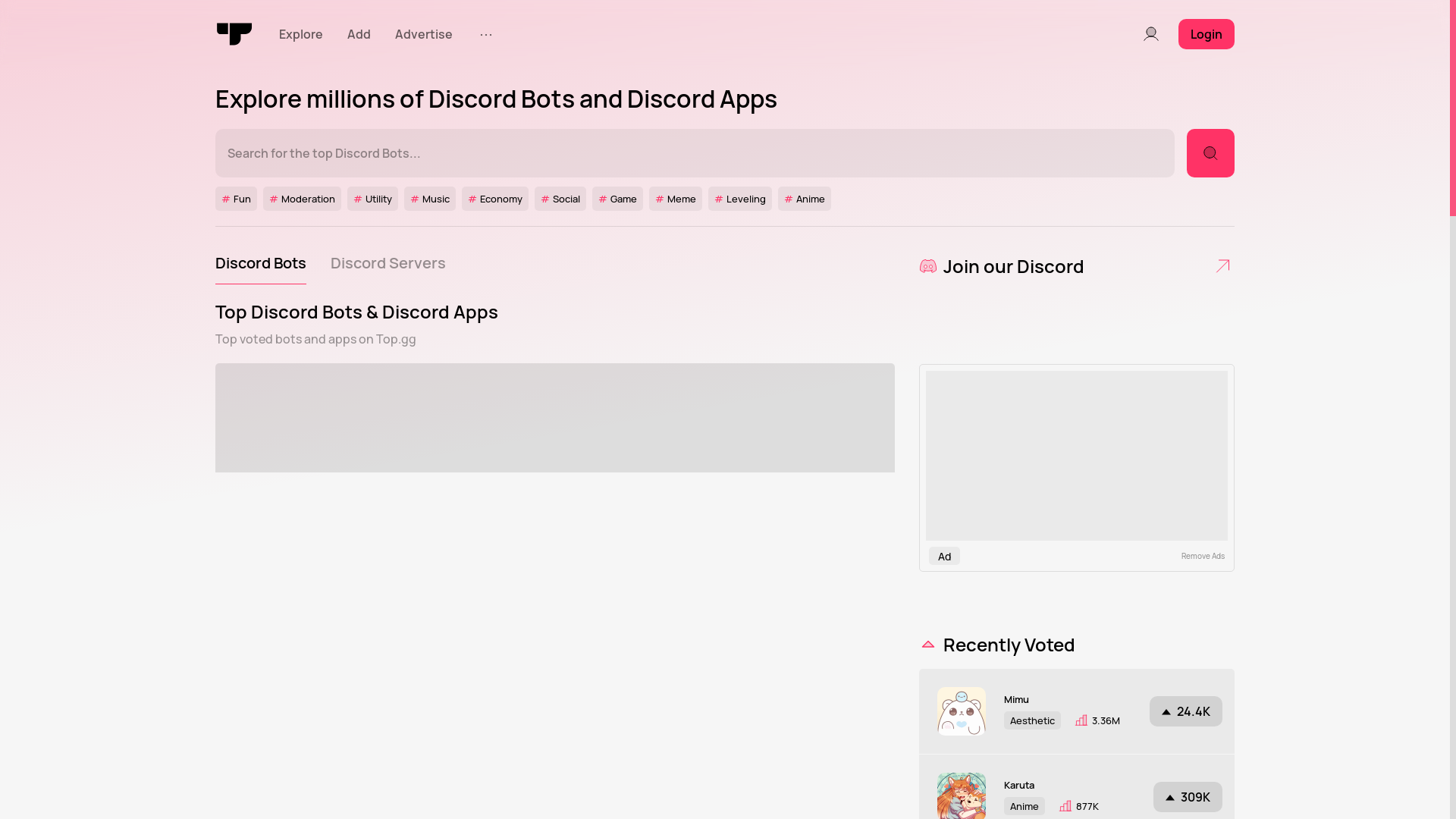1456x819 pixels.
Task: Upvote Mimu with the 24.4K button
Action: 1186,711
